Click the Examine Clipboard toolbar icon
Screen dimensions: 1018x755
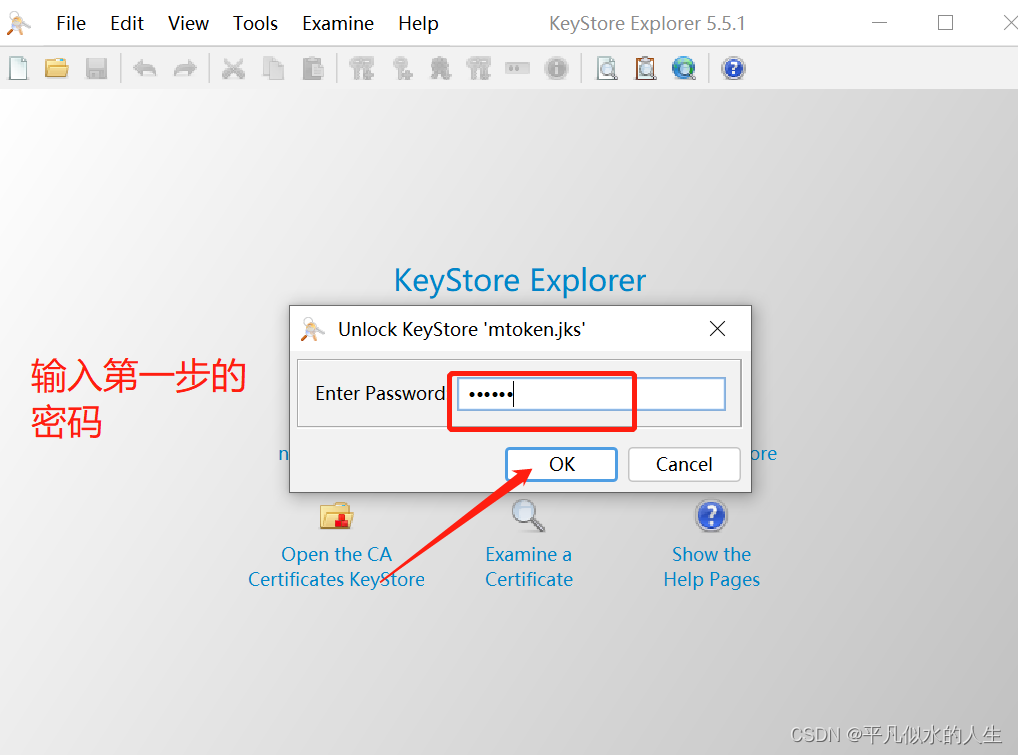(x=645, y=68)
